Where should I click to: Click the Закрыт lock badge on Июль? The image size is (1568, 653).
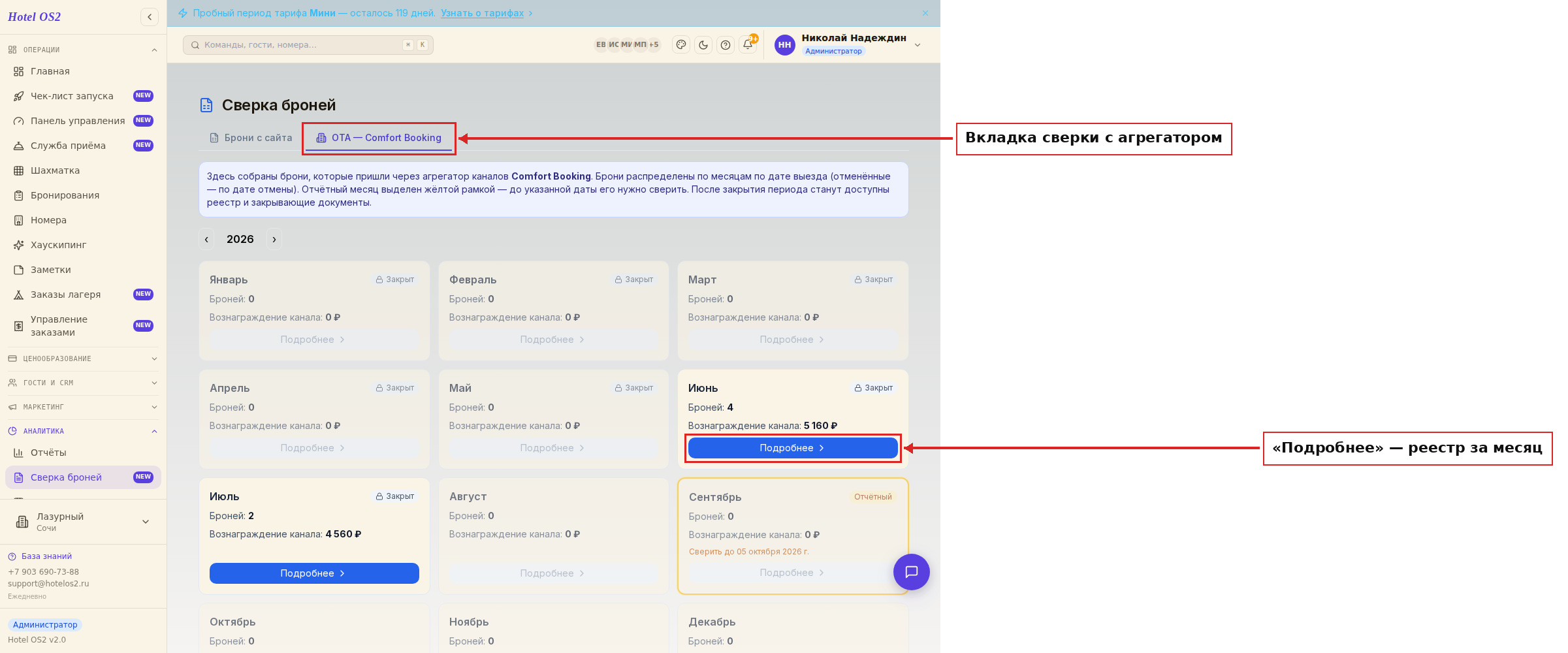[x=395, y=496]
